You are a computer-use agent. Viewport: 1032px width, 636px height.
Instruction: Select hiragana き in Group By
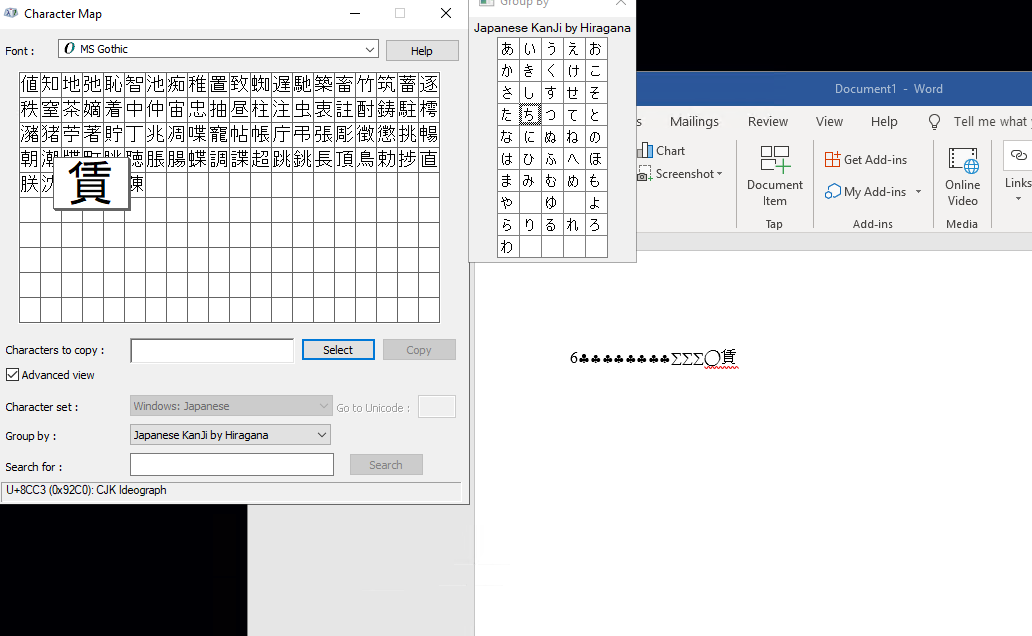tap(529, 70)
